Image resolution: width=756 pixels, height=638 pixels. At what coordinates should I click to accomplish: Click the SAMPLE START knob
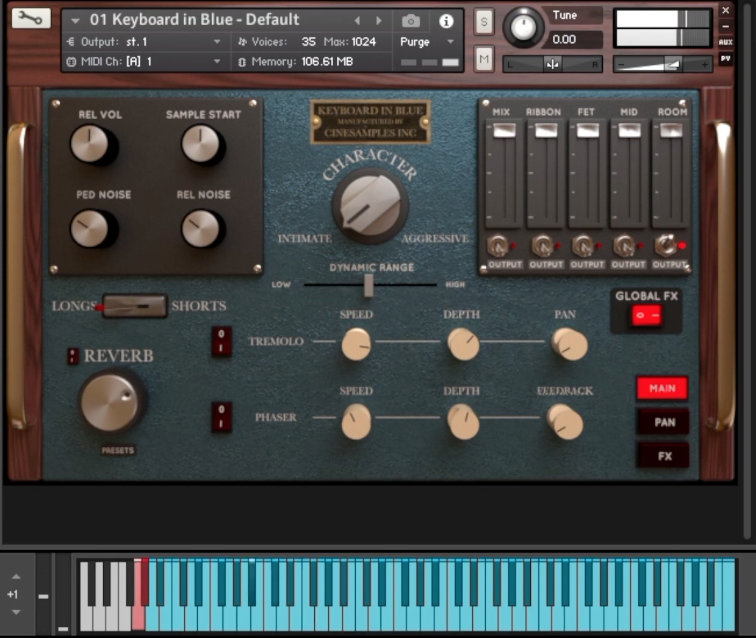point(201,144)
